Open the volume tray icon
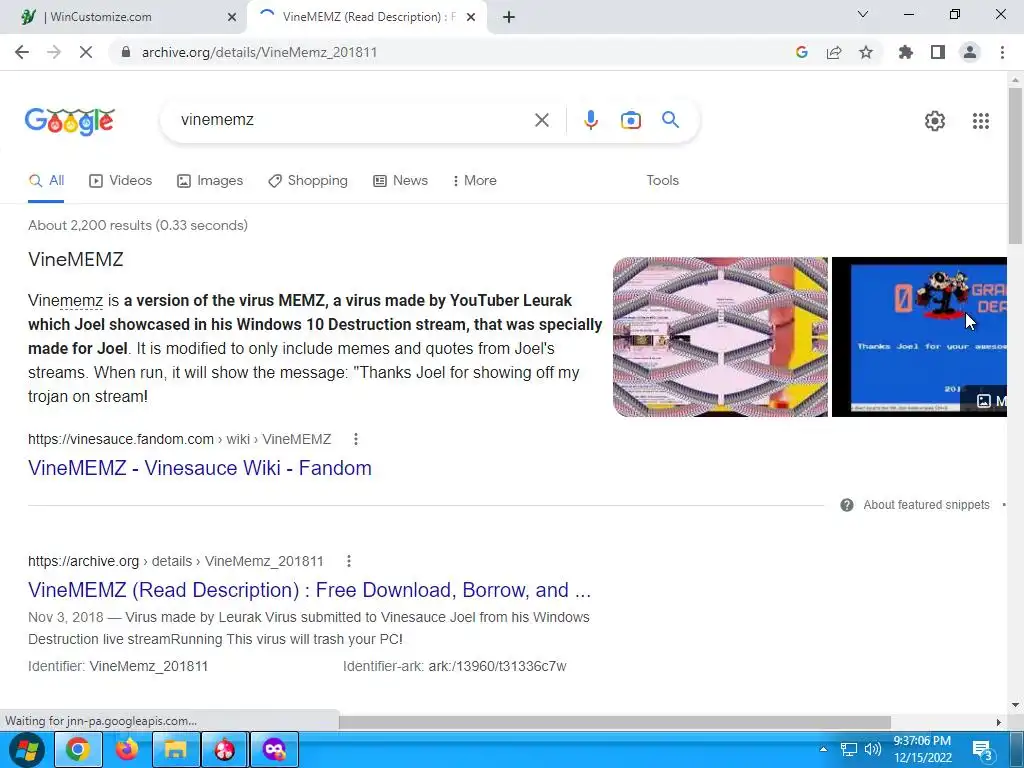The image size is (1024, 768). (872, 749)
